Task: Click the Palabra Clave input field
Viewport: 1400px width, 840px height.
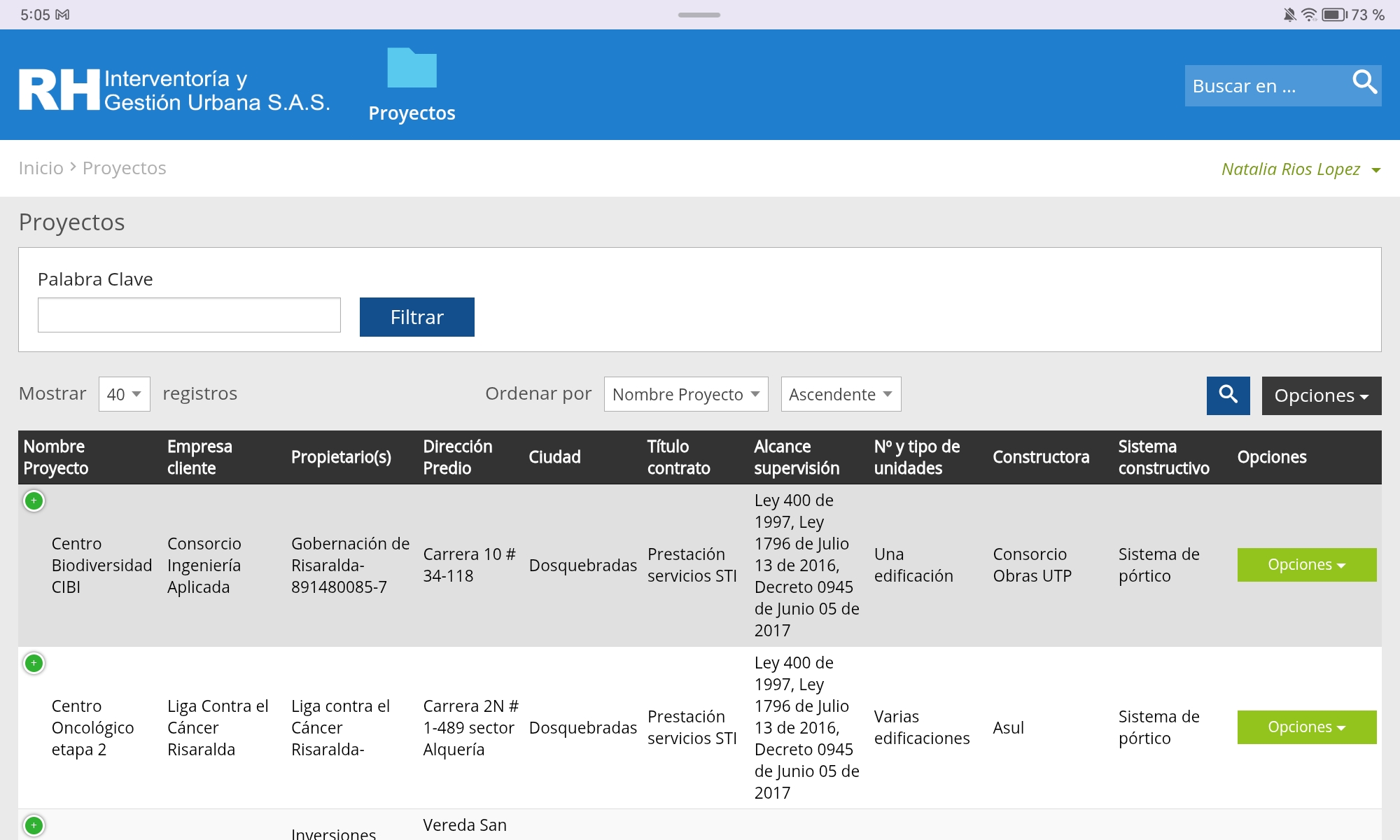Action: [x=189, y=315]
